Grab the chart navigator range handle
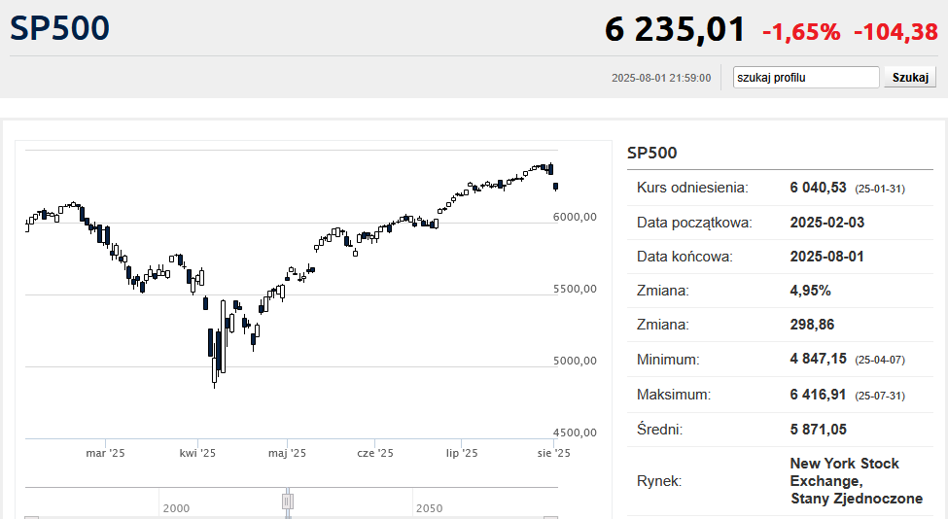The width and height of the screenshot is (948, 519). click(288, 501)
